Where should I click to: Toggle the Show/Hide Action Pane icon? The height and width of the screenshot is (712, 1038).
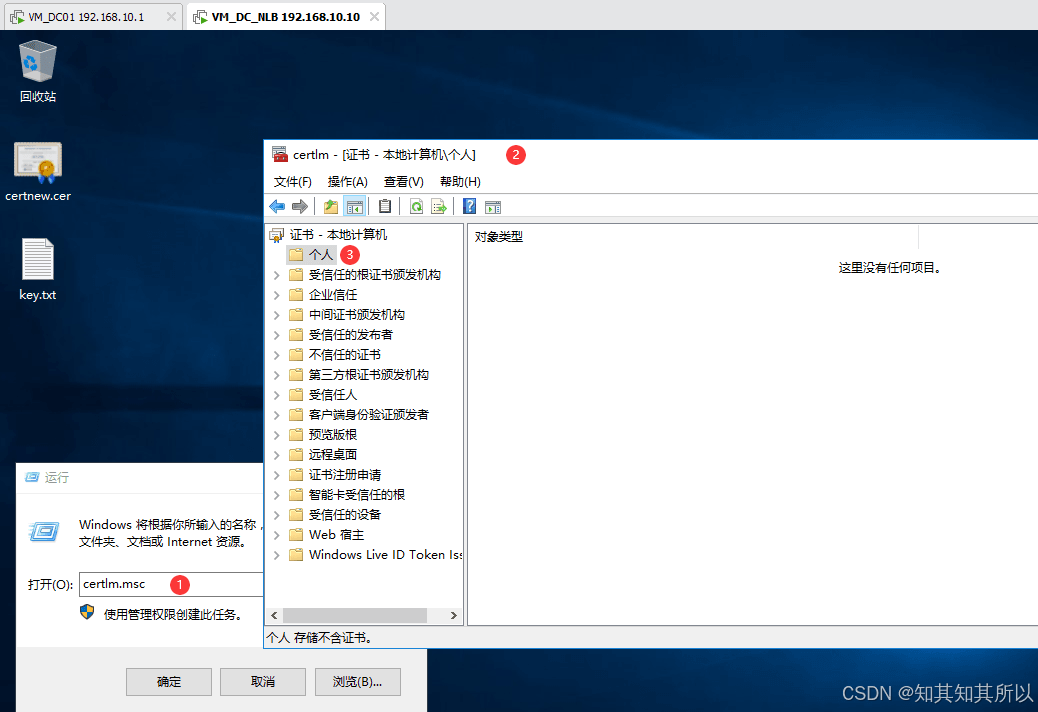click(x=492, y=206)
